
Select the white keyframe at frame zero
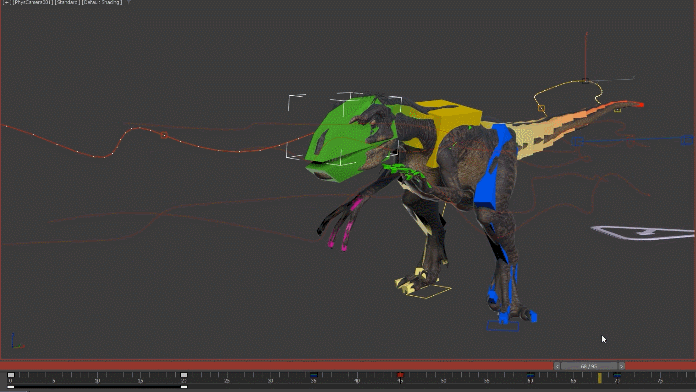pyautogui.click(x=11, y=375)
